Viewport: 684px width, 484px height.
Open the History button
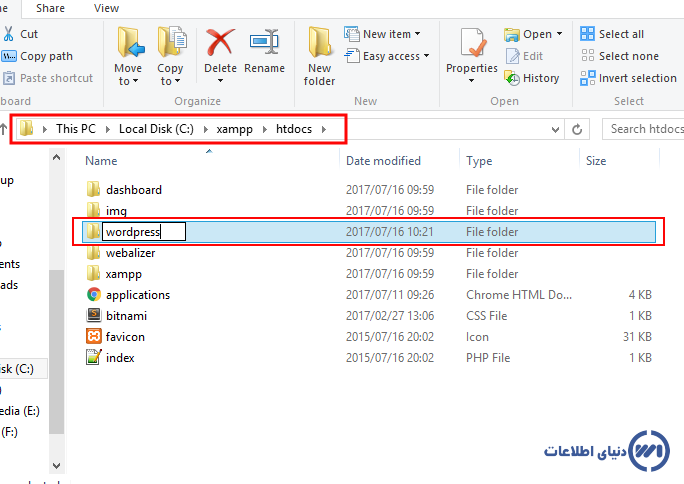coord(533,78)
